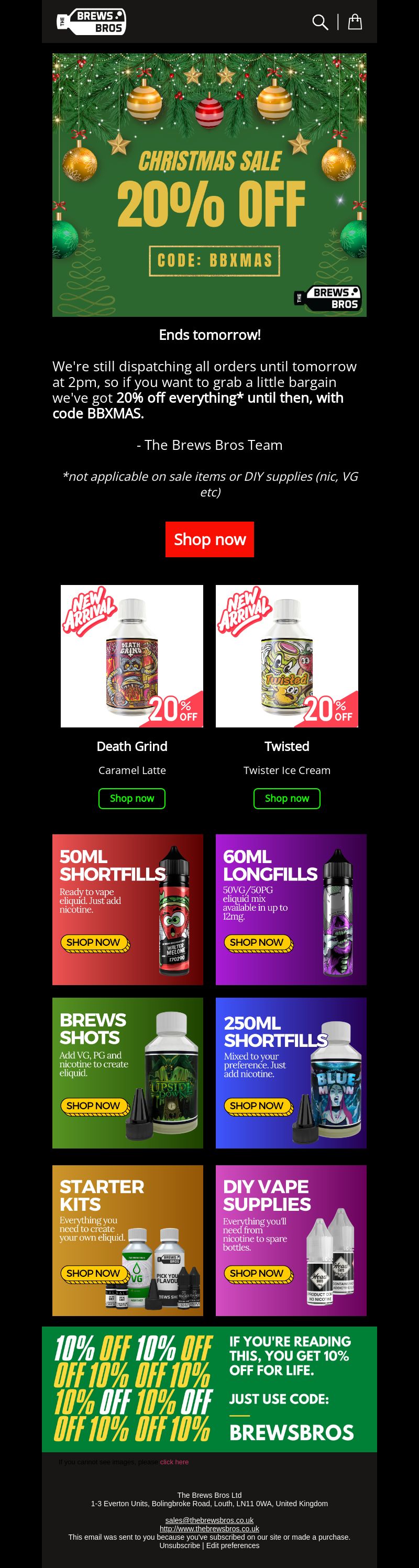Click the Brews Bros header logo
This screenshot has width=419, height=1568.
coord(91,22)
